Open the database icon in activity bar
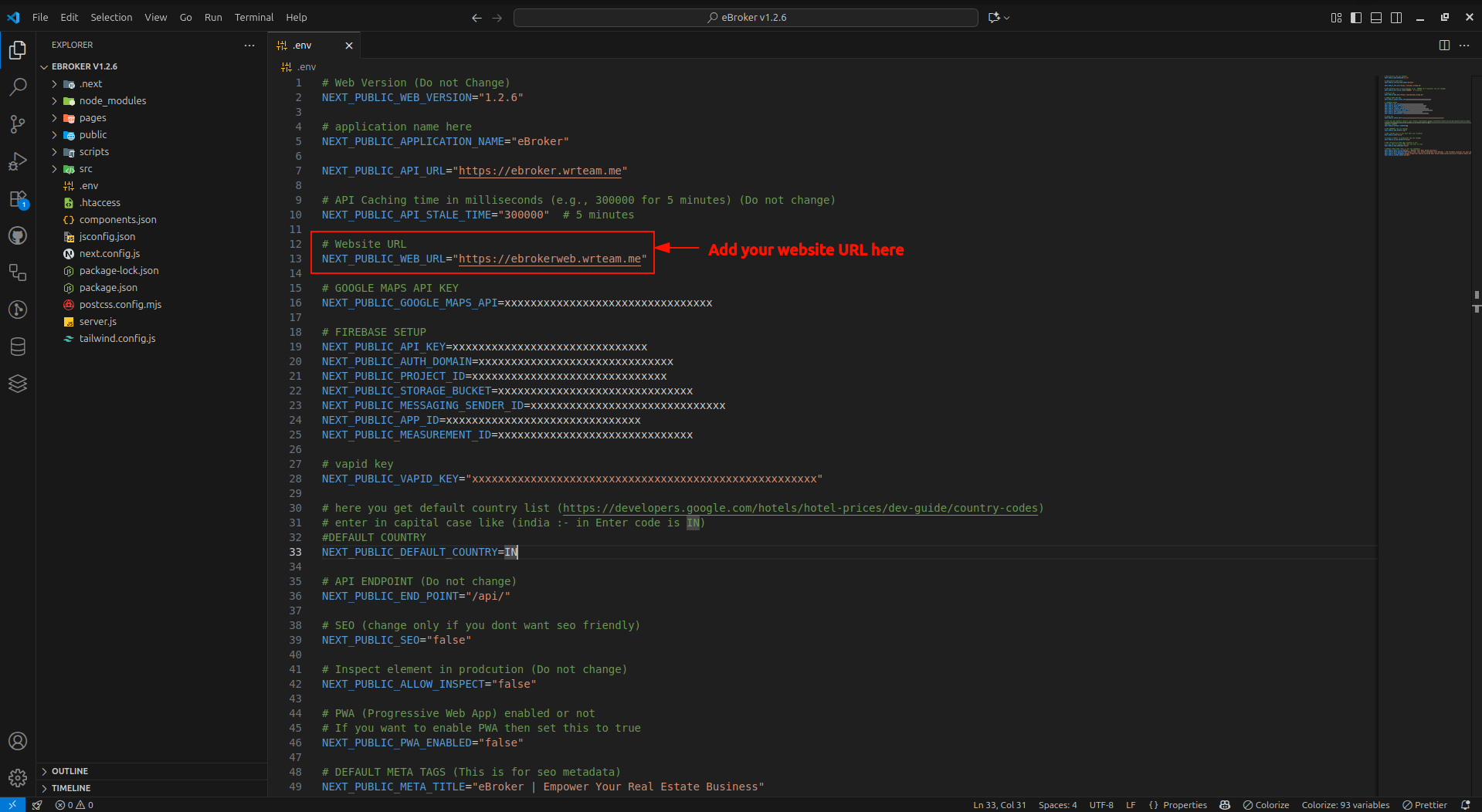1482x812 pixels. point(17,347)
